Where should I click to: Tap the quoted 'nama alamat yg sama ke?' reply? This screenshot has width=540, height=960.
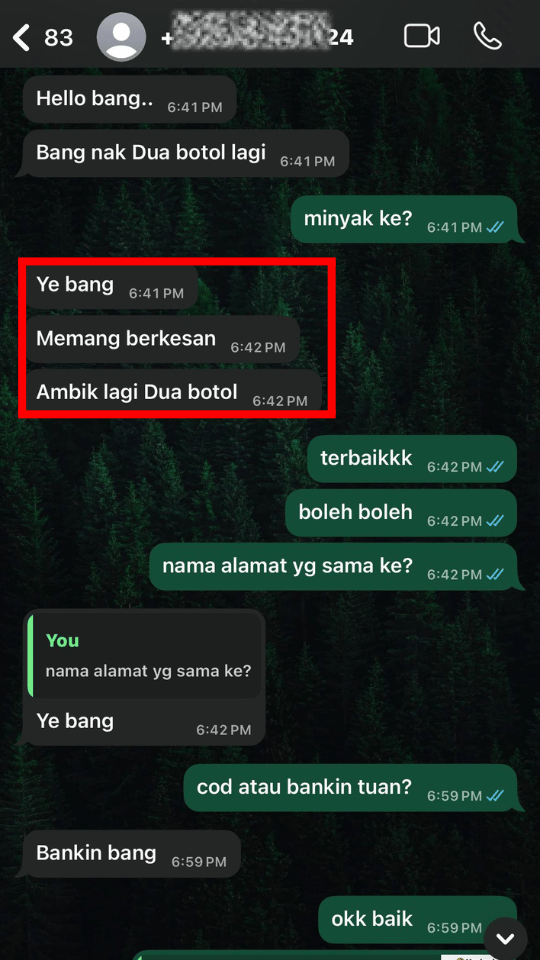pos(146,656)
